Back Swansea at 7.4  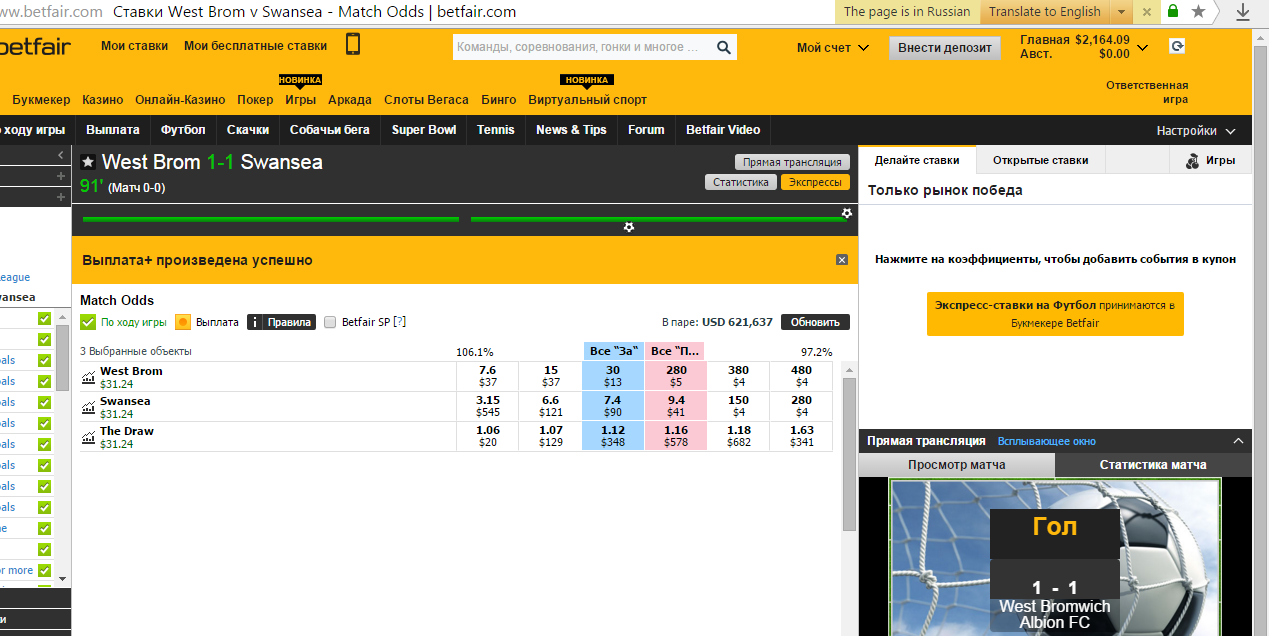(613, 406)
